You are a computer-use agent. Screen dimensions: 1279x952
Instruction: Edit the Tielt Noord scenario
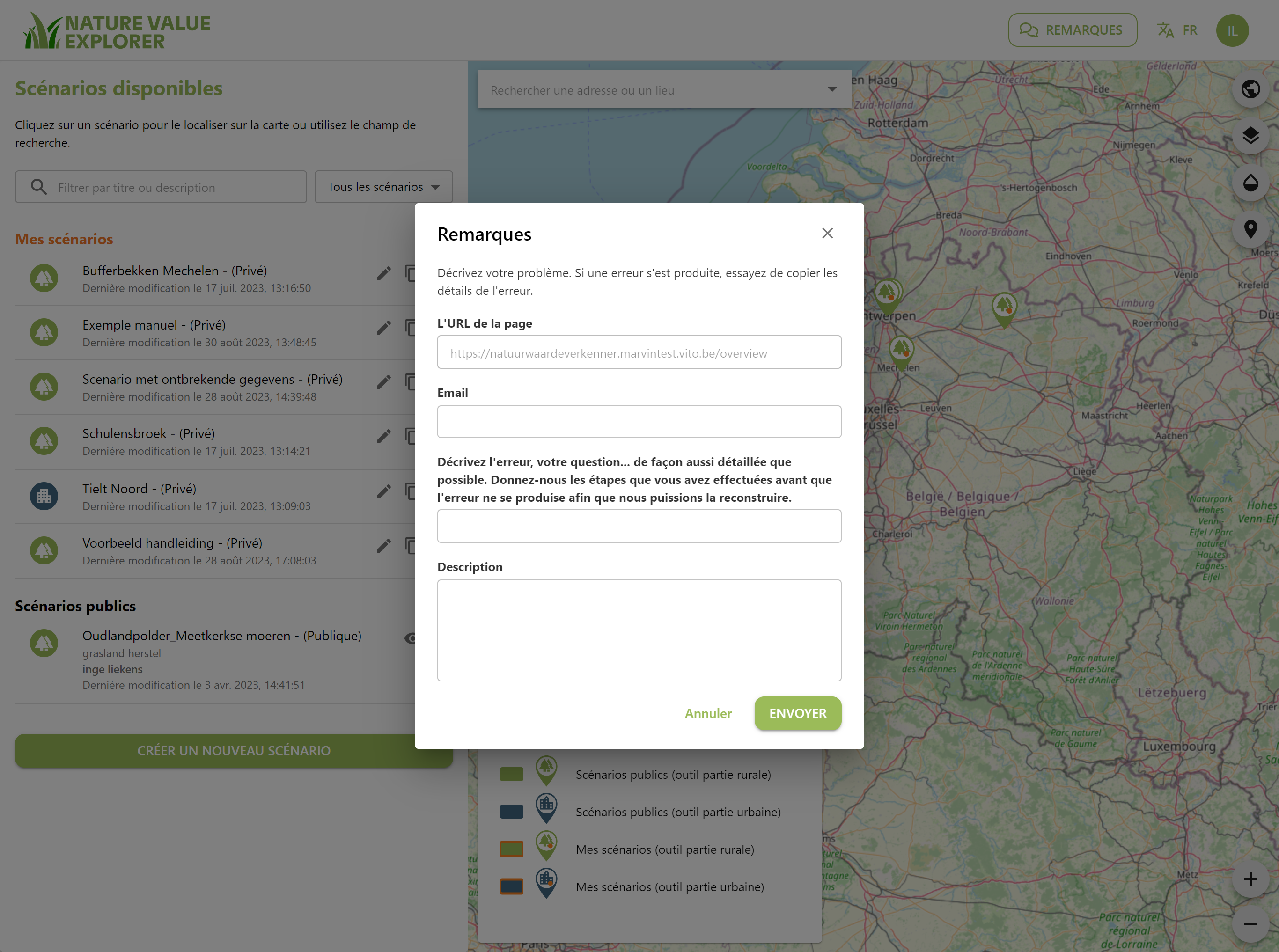(384, 491)
